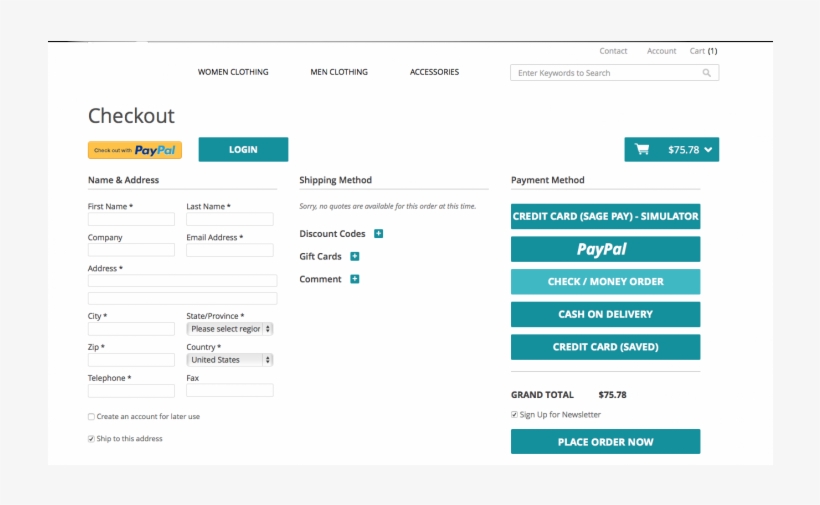Click the City input field
The image size is (820, 505).
pyautogui.click(x=131, y=329)
